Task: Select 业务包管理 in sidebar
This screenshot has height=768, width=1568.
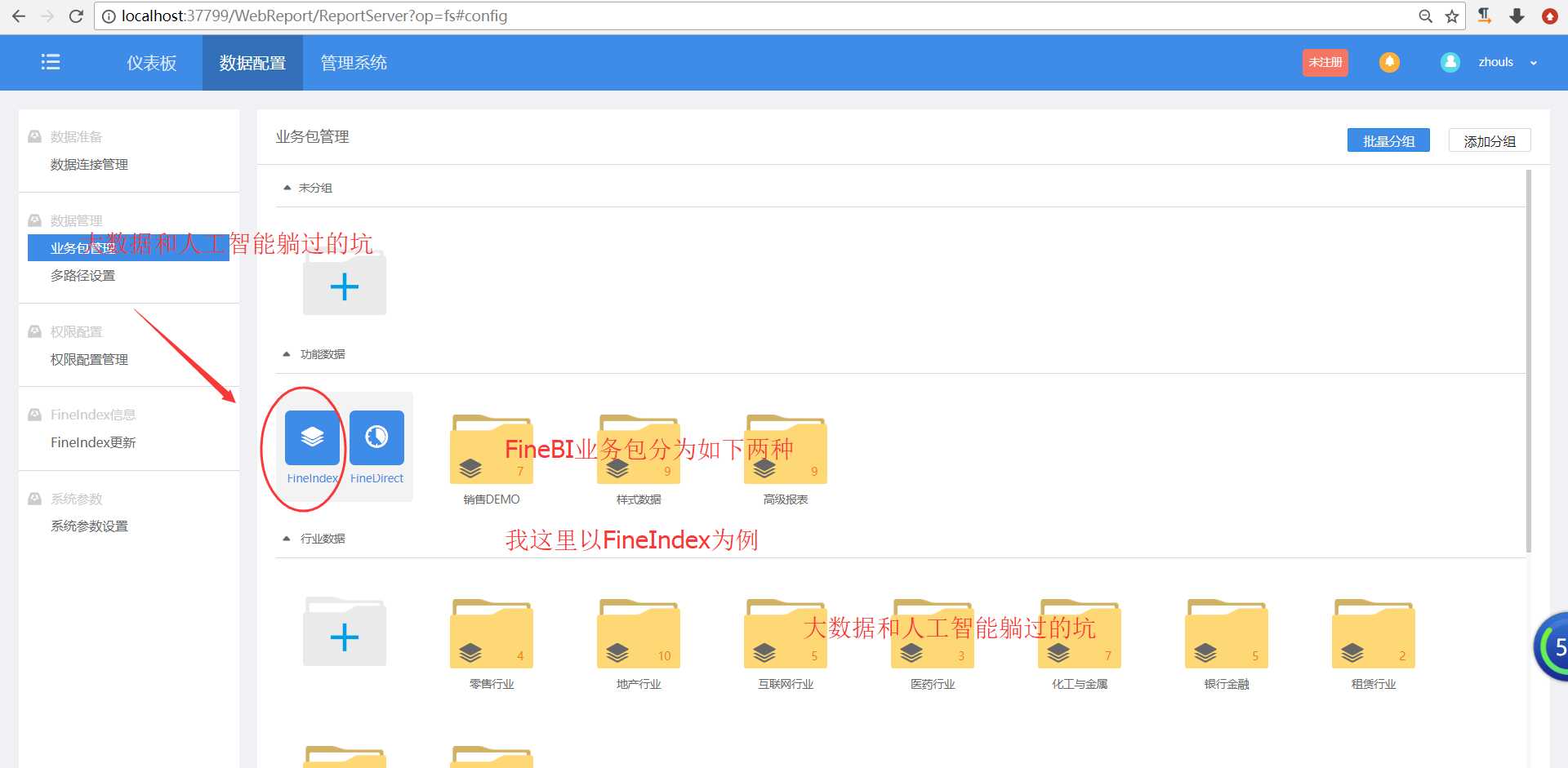Action: point(128,248)
